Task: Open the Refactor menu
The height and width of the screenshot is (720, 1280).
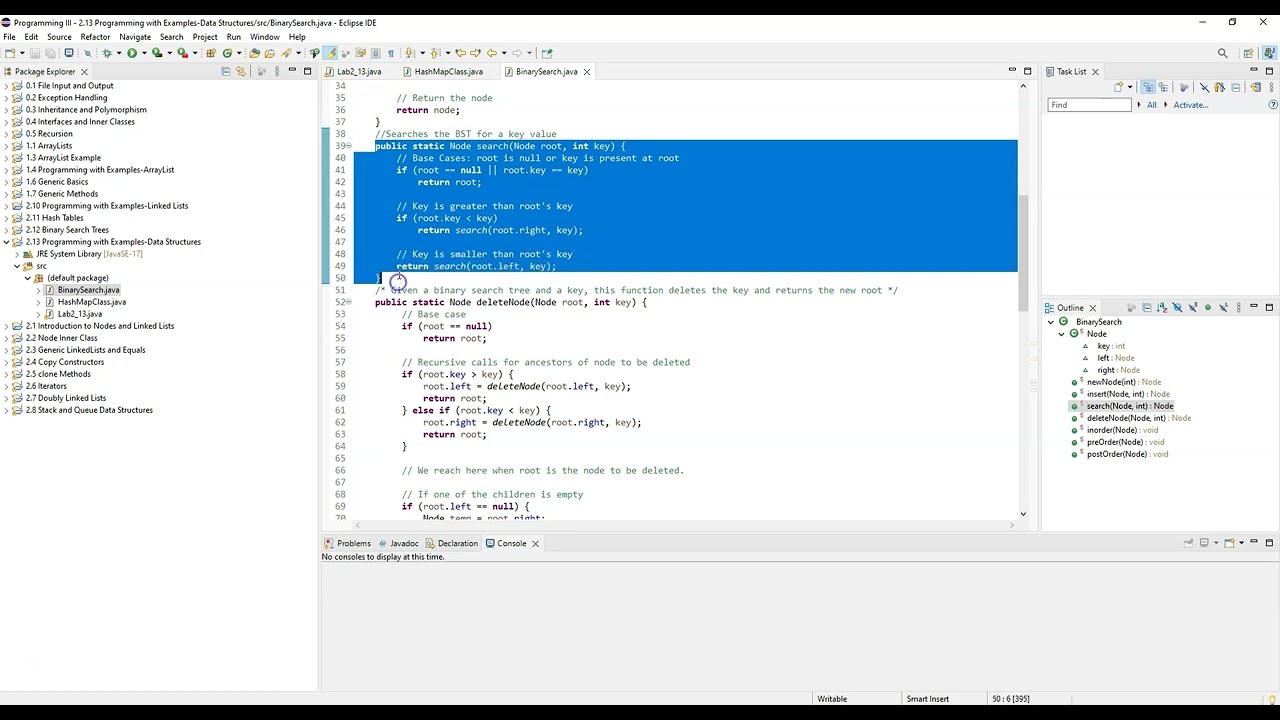Action: 95,37
